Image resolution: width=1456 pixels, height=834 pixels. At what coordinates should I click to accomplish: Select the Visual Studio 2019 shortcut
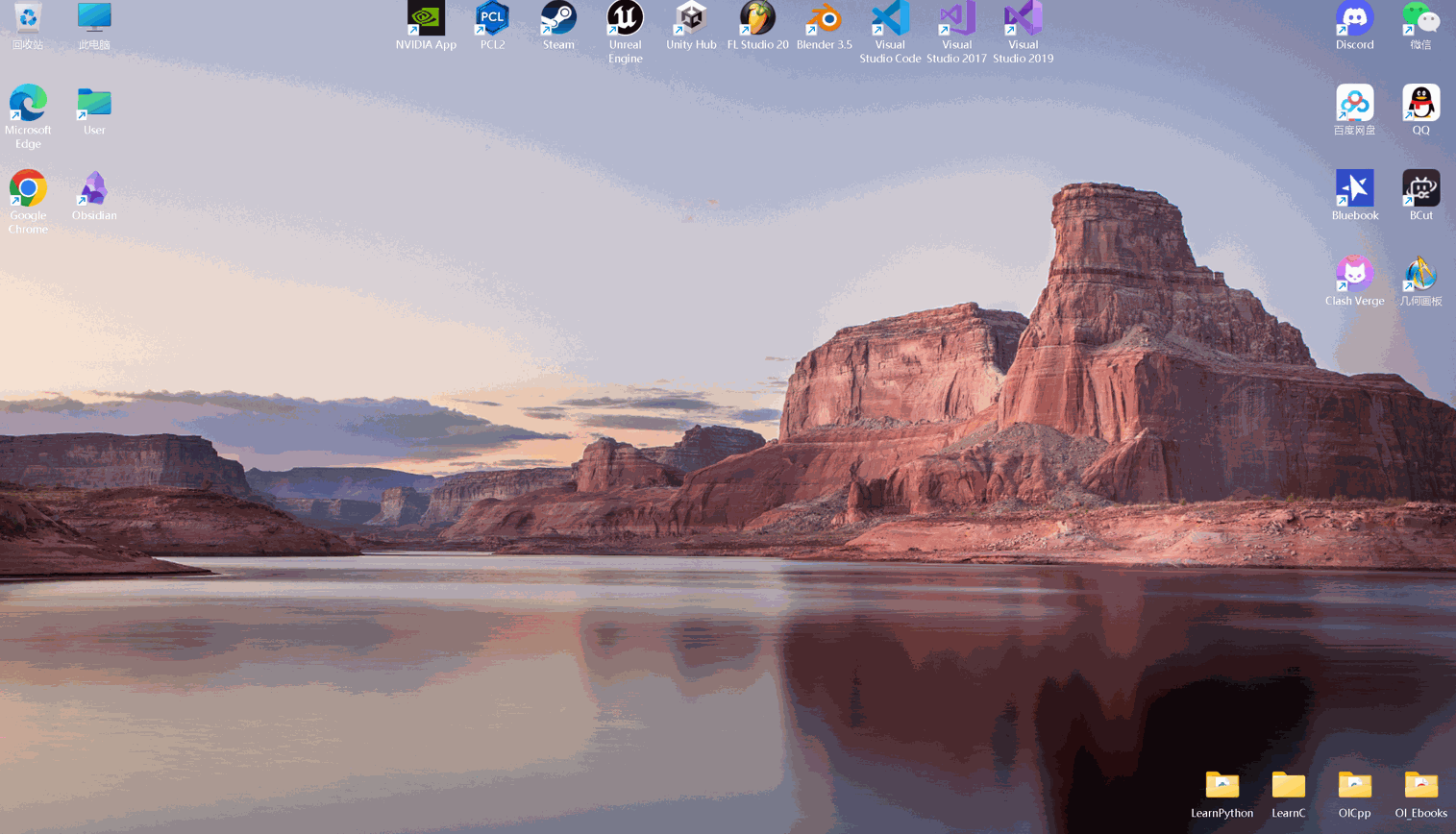click(x=1023, y=19)
